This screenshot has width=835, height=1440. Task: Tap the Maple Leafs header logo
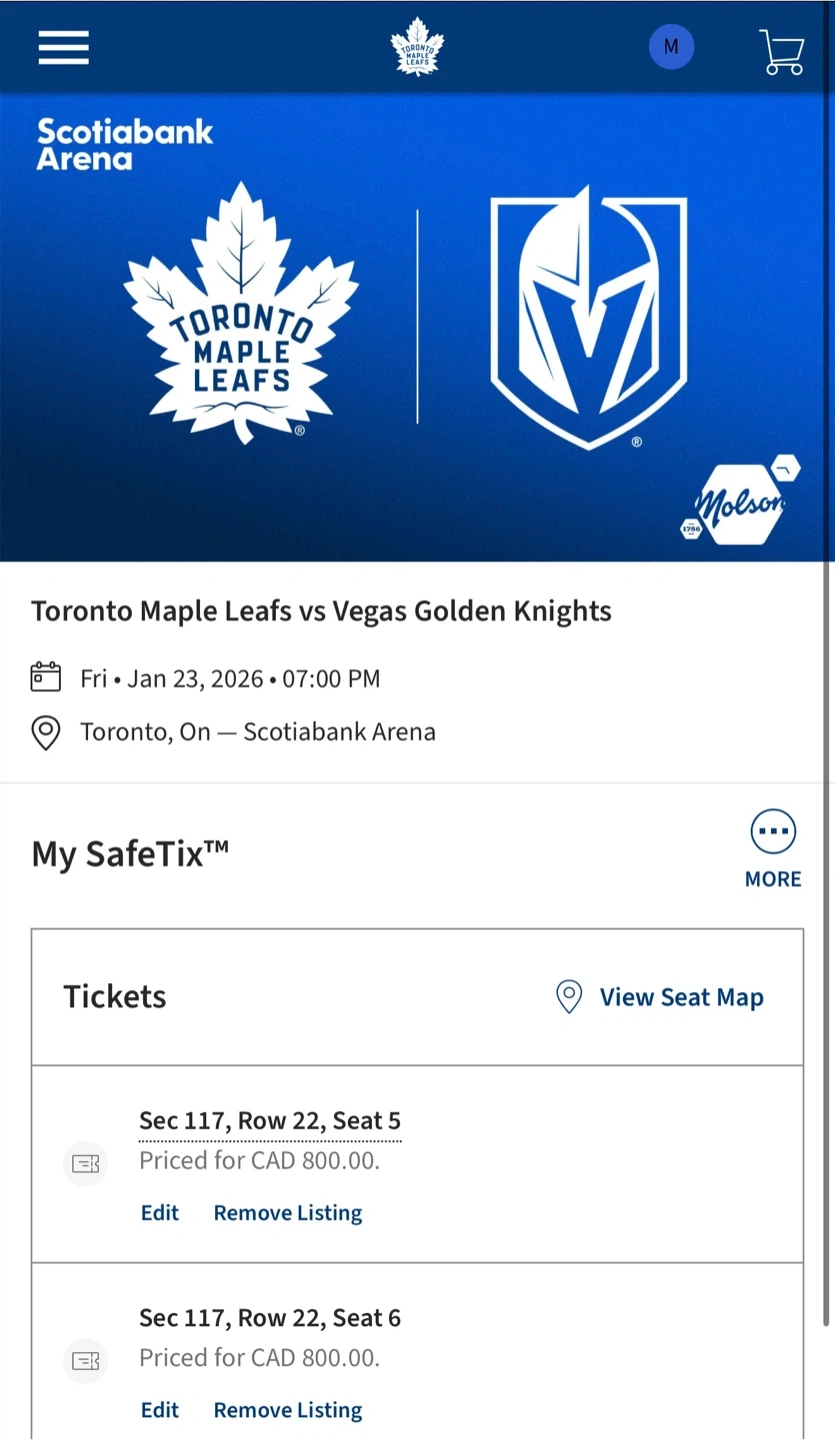click(417, 47)
